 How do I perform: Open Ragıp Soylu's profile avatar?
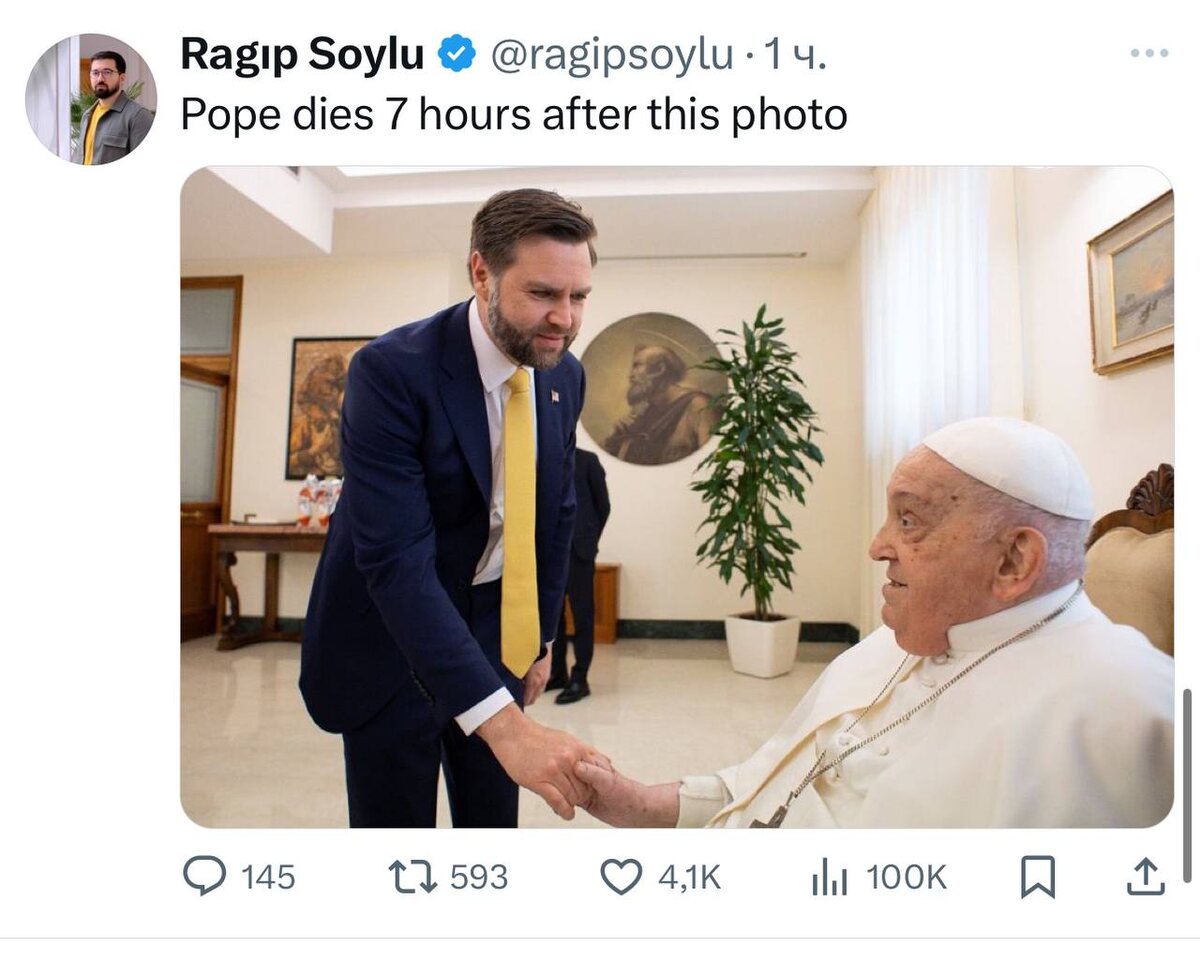pyautogui.click(x=91, y=99)
